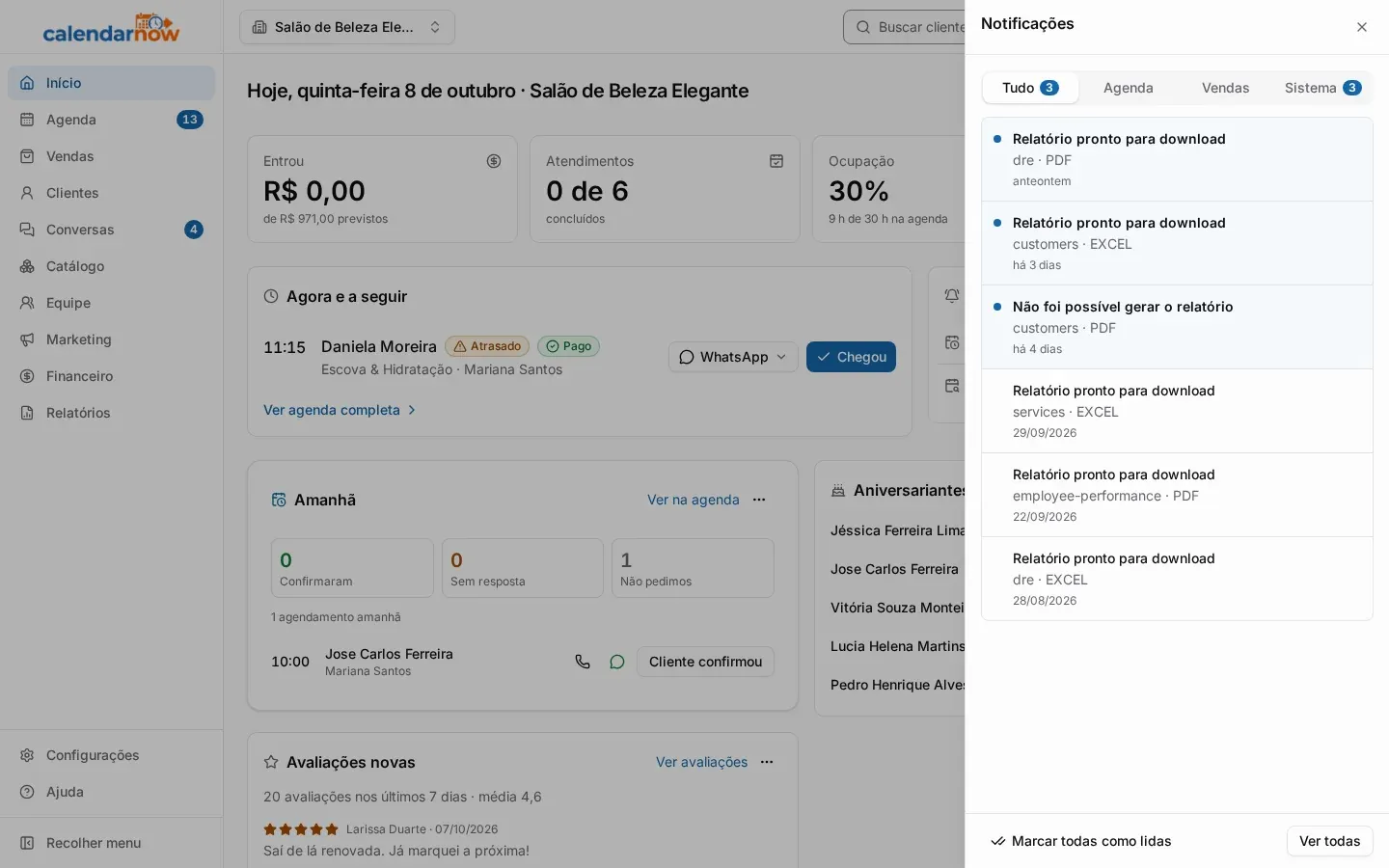Open the Sistema notifications tab

click(1322, 88)
